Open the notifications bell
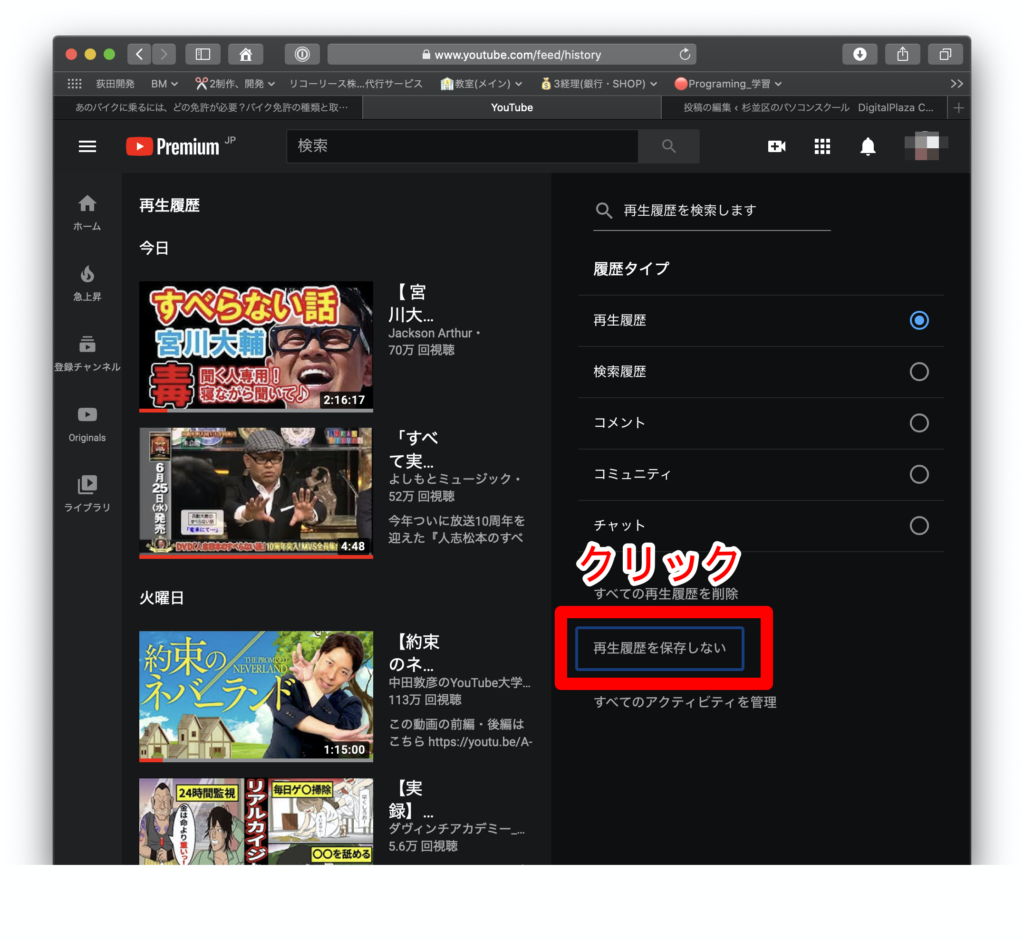The image size is (1024, 940). pyautogui.click(x=868, y=147)
